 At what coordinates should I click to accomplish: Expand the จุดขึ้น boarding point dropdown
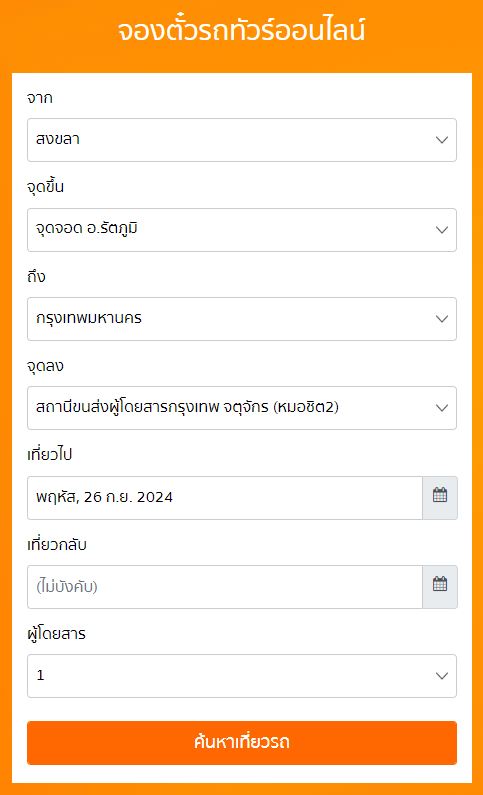click(242, 230)
